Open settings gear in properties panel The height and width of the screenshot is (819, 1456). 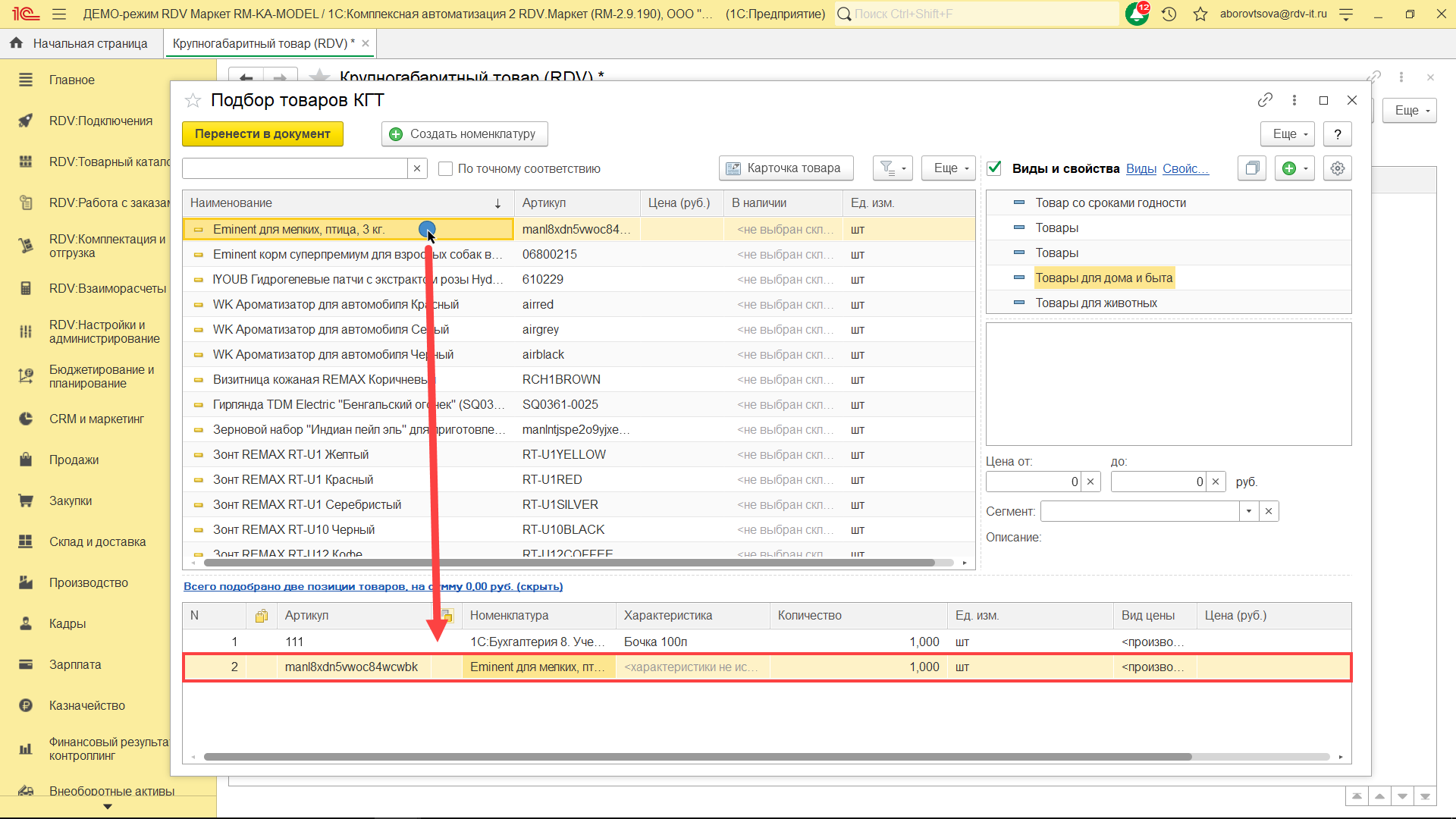(1337, 168)
